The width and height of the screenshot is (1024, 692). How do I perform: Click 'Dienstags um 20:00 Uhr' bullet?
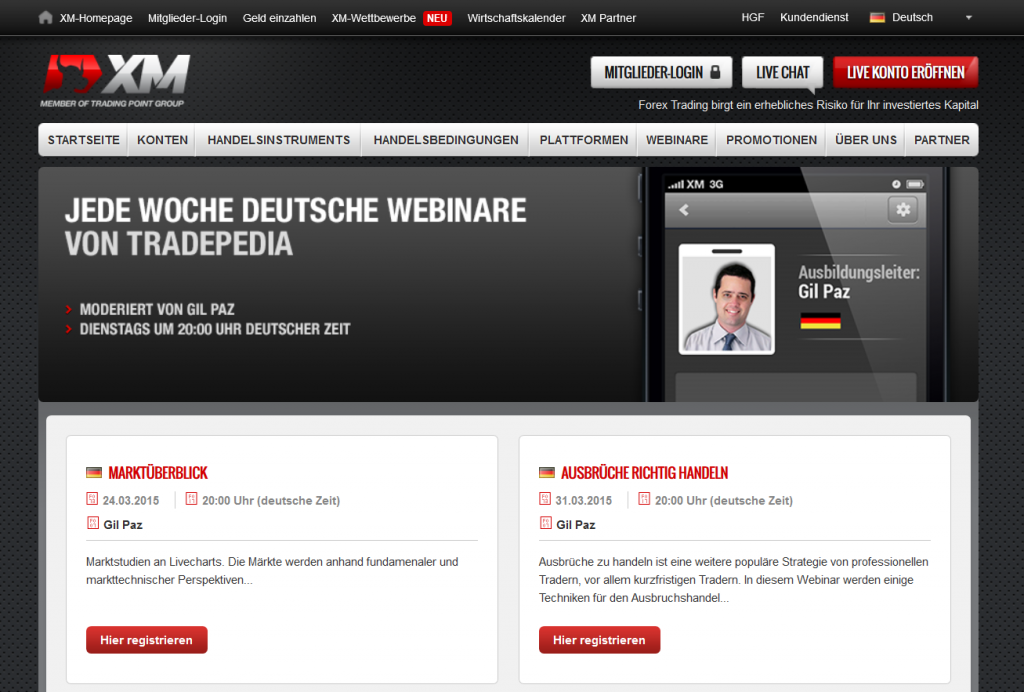click(215, 329)
